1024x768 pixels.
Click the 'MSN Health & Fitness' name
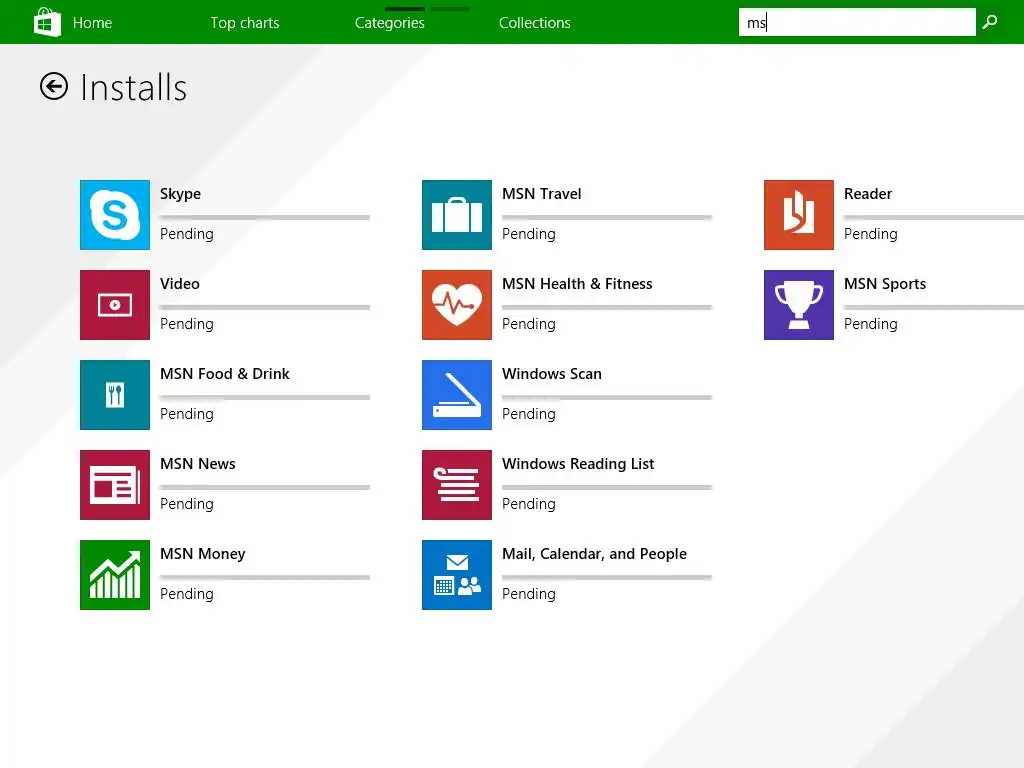pos(577,284)
